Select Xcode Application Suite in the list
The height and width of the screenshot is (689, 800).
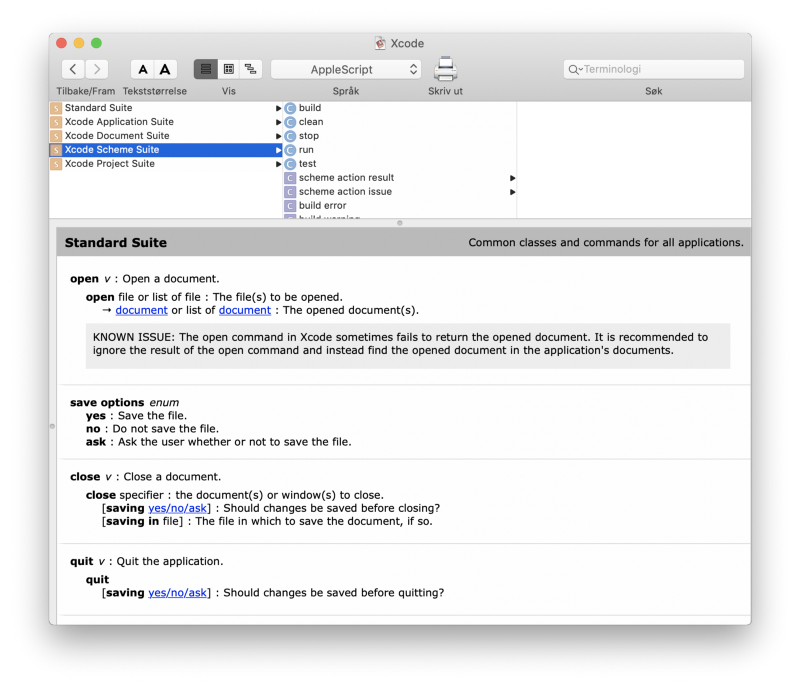[118, 122]
